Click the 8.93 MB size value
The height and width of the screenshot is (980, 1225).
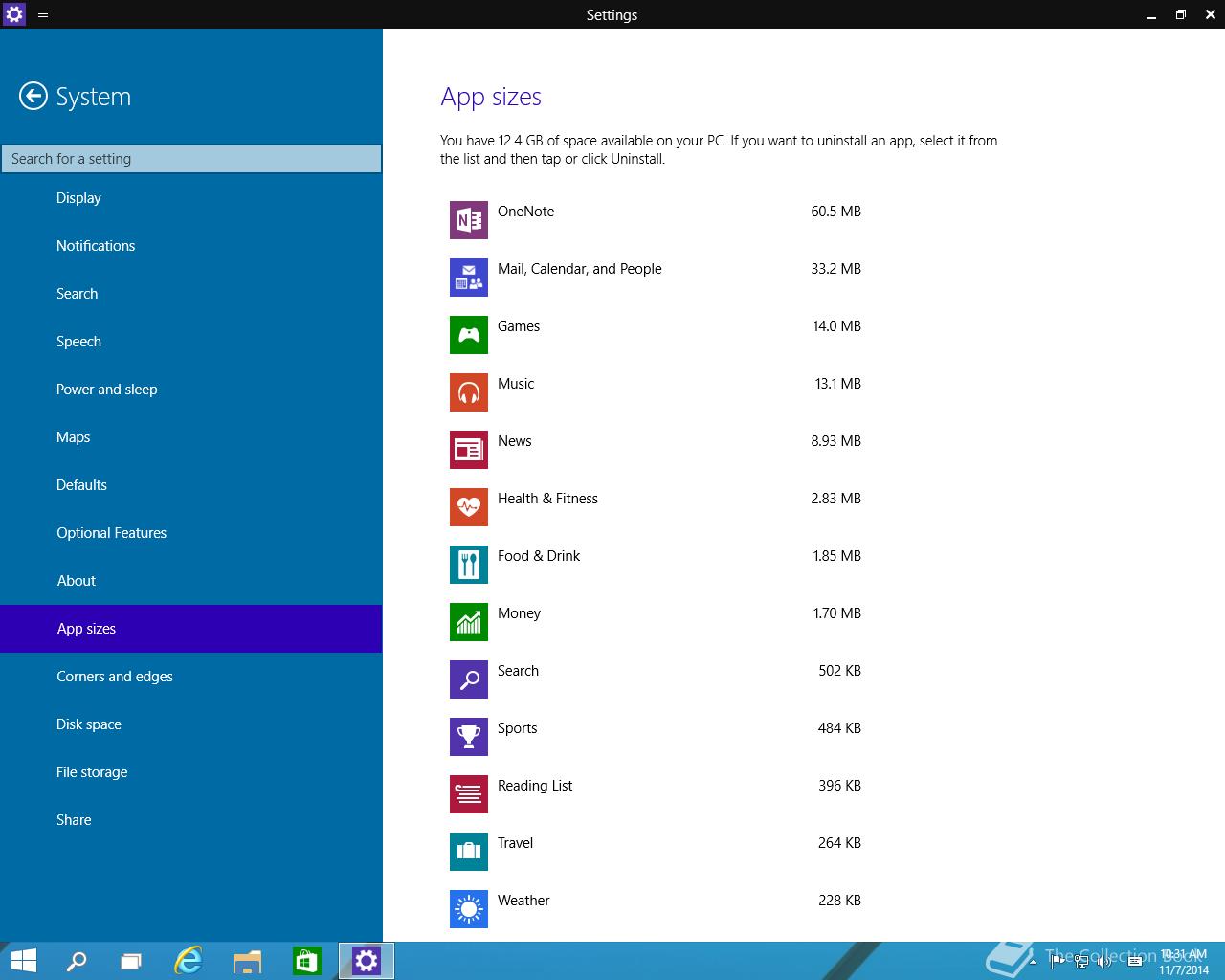pos(835,441)
